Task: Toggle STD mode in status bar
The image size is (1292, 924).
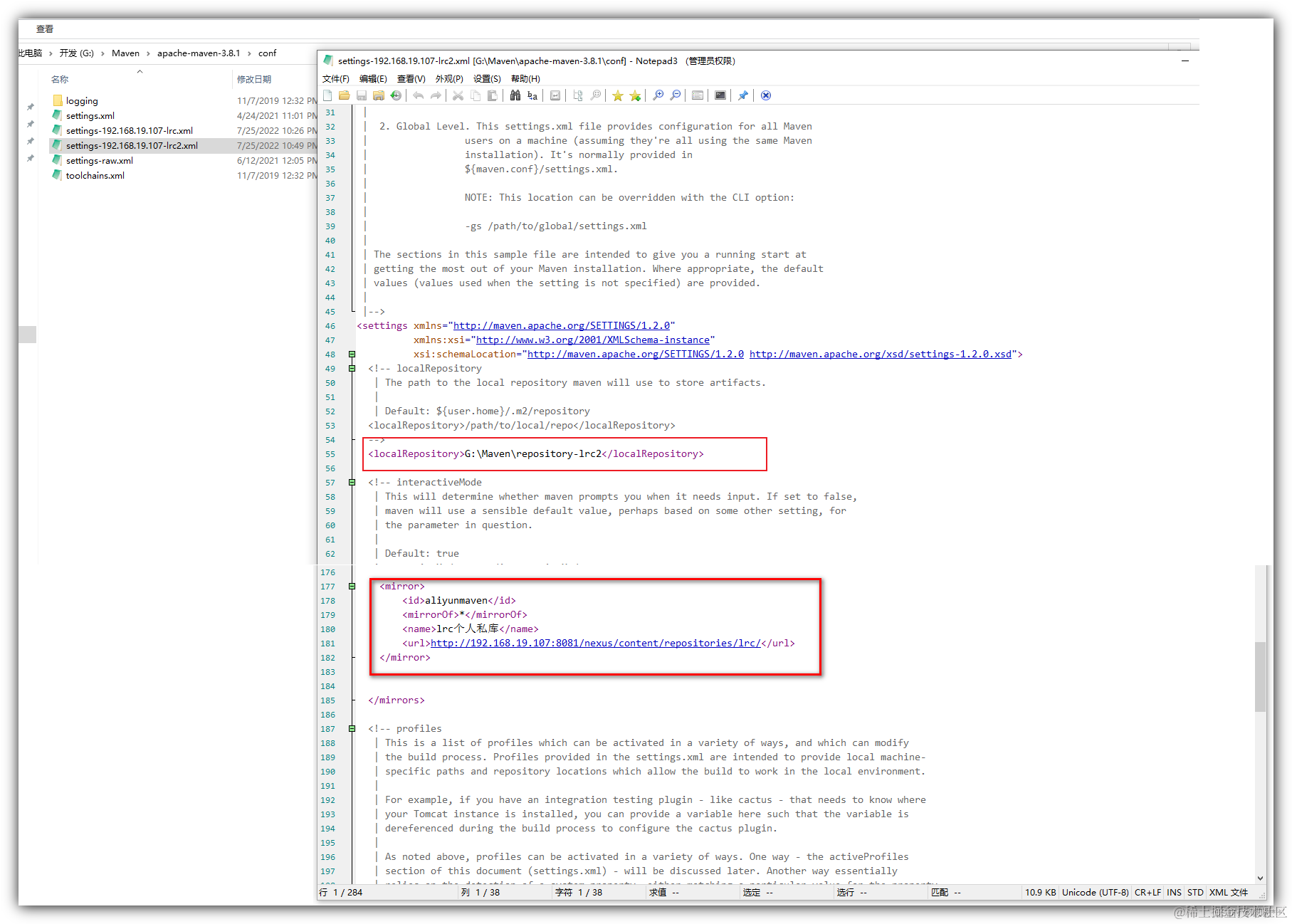Action: pyautogui.click(x=1195, y=892)
